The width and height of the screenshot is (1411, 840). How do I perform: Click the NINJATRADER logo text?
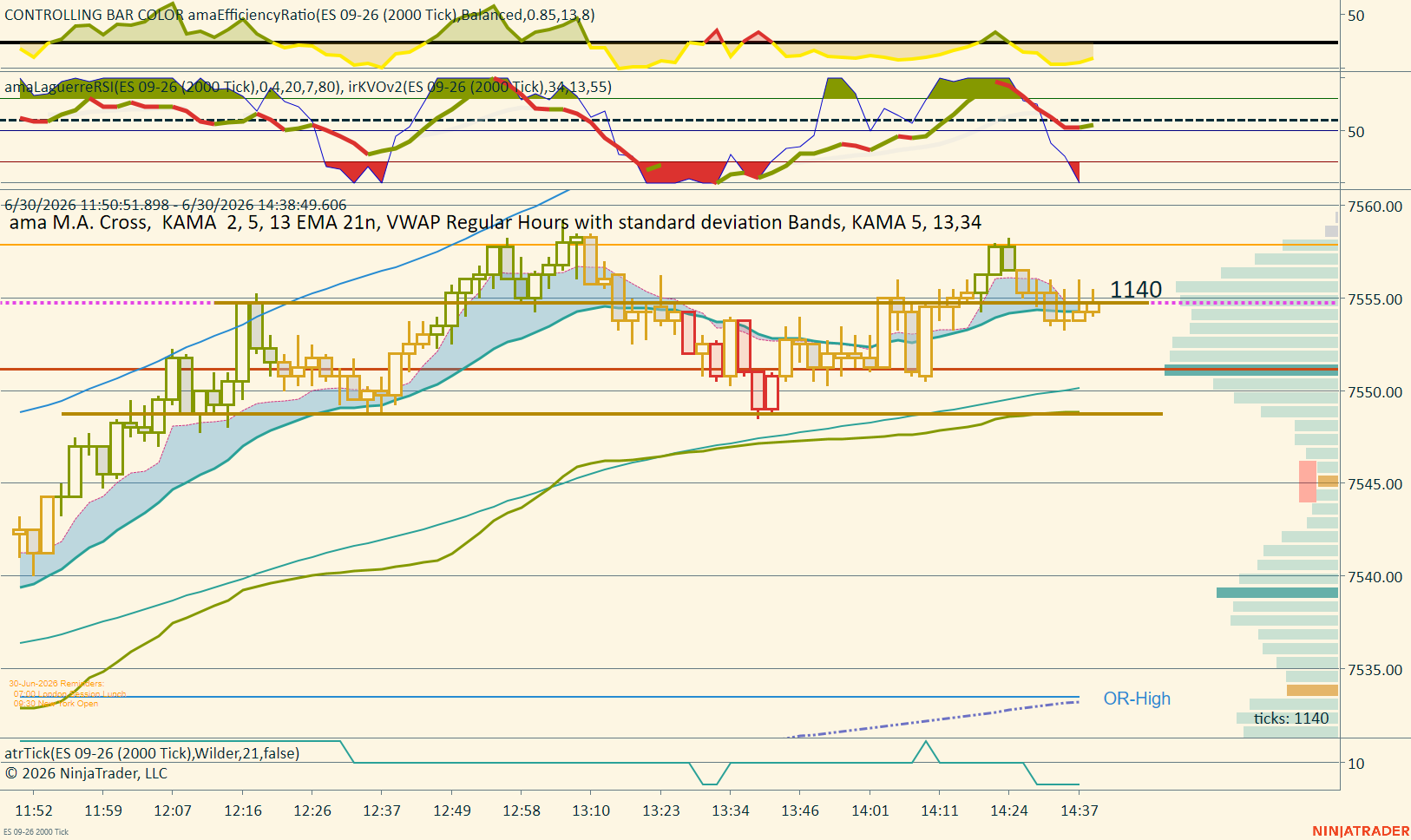1361,831
